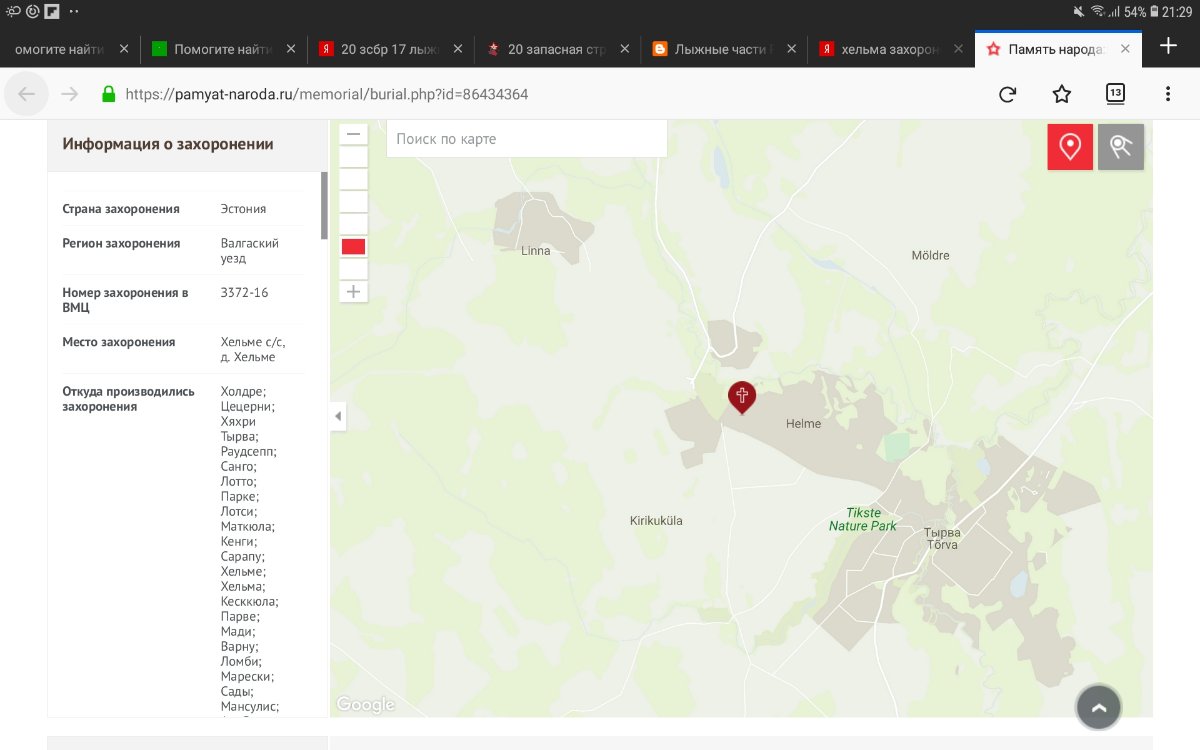Viewport: 1200px width, 750px height.
Task: Switch to the '20 запасная стр' tab
Action: tap(555, 48)
